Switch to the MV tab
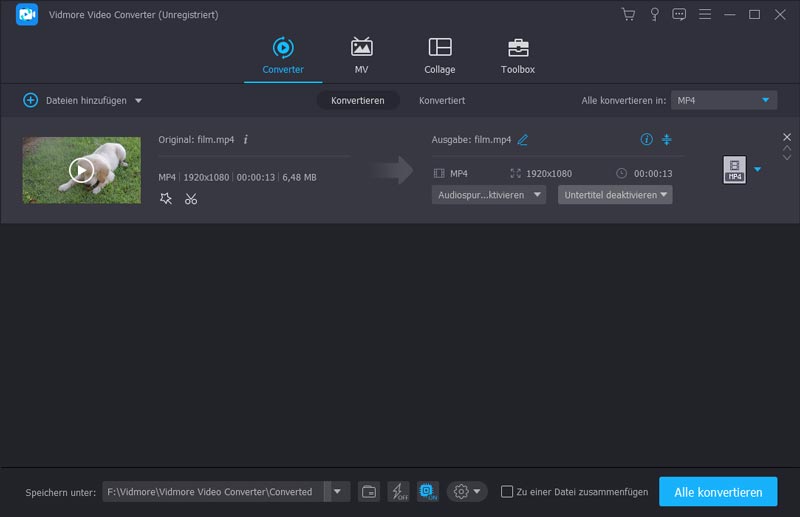This screenshot has width=800, height=517. point(361,56)
